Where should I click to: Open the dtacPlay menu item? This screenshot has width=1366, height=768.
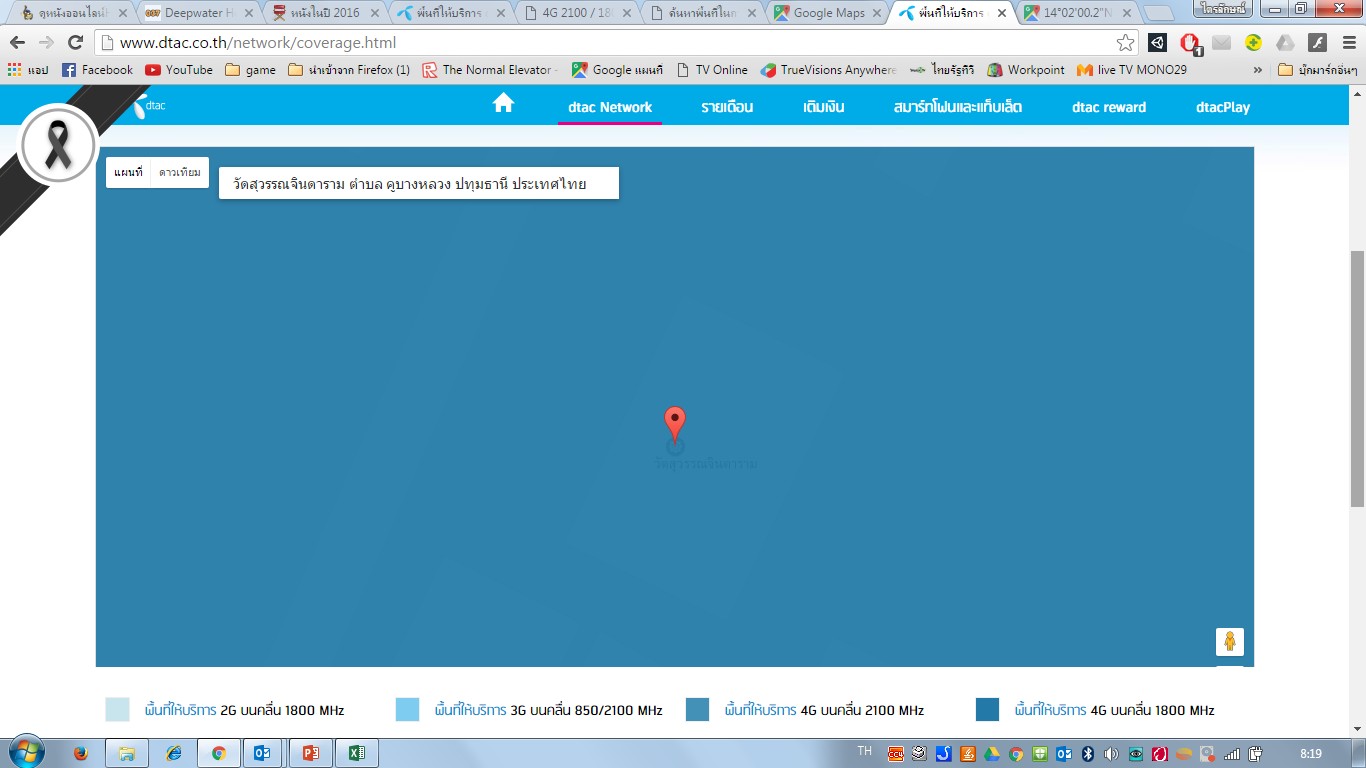(1223, 107)
